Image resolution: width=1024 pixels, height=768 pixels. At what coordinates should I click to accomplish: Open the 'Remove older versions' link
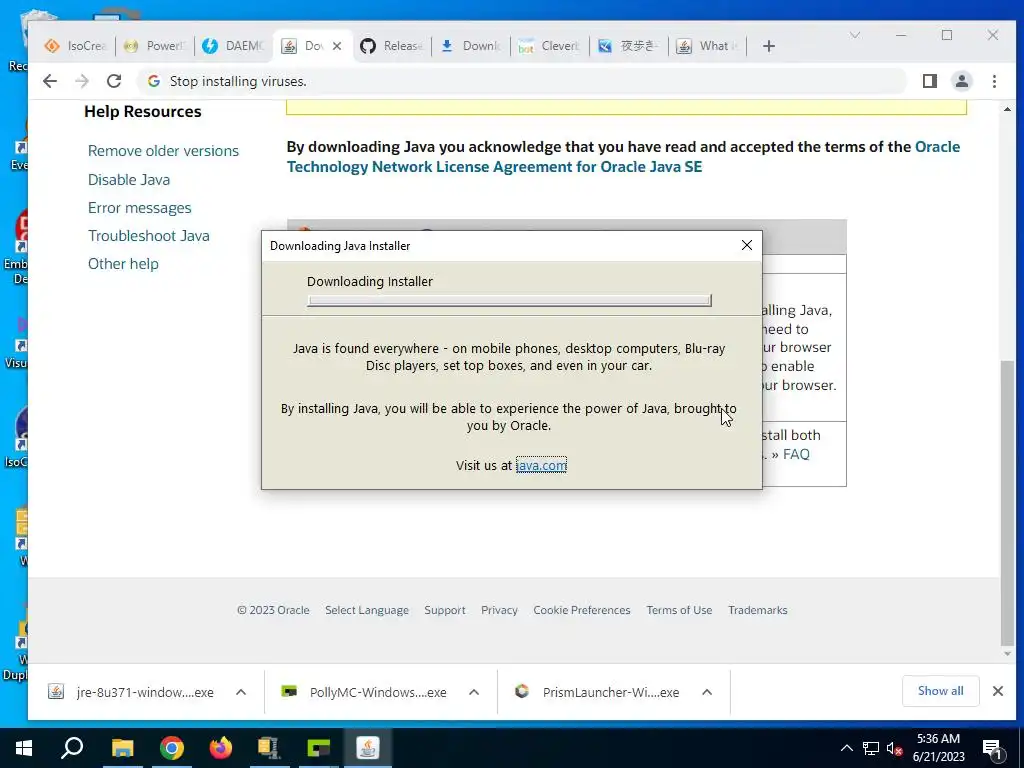click(163, 151)
